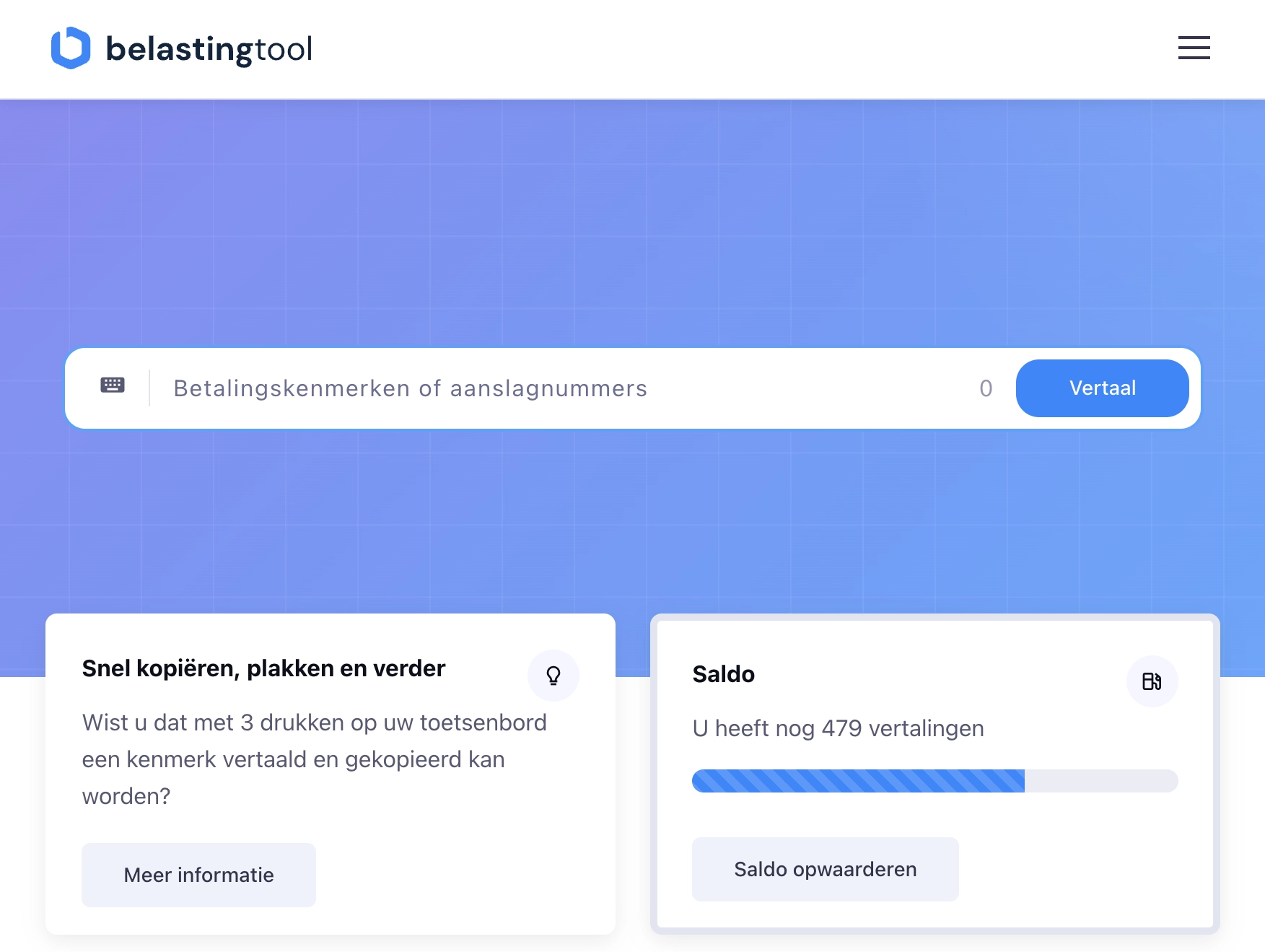Select the lamp icon next to Snel kopiëren
The width and height of the screenshot is (1265, 952).
coord(553,676)
